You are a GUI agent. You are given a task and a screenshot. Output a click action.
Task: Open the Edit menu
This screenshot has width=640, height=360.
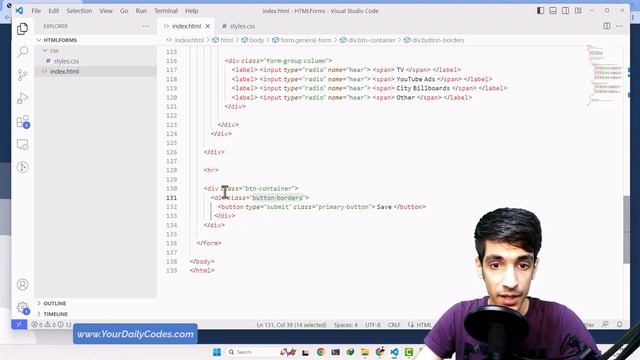pos(53,11)
